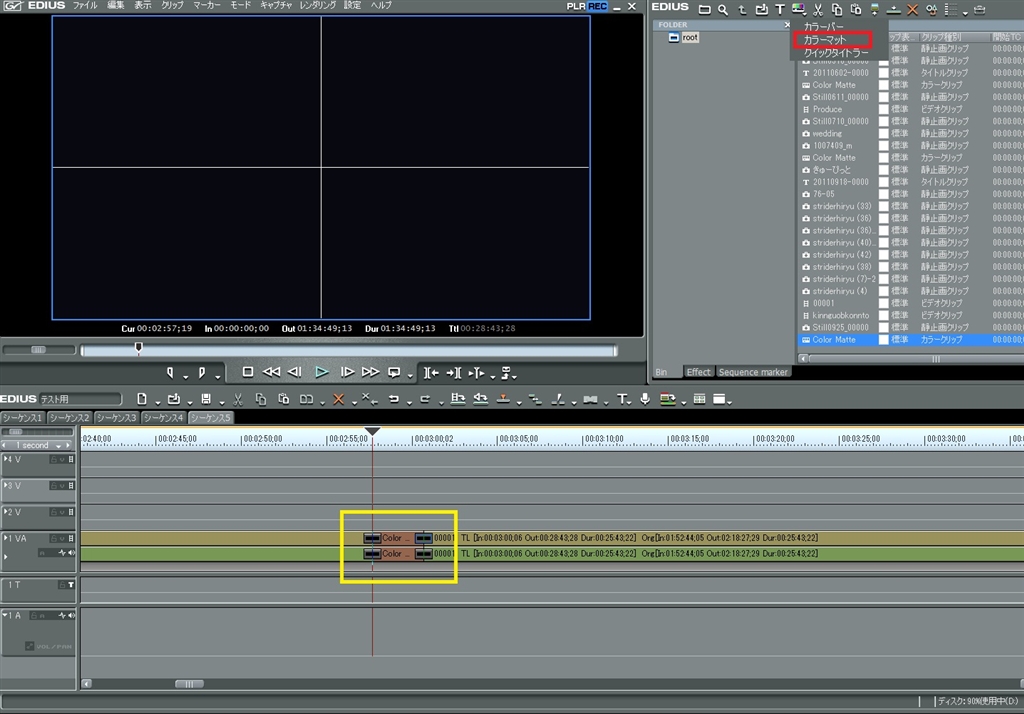The width and height of the screenshot is (1024, 714).
Task: Click the search magnifier icon in the Bin toolbar
Action: (723, 9)
